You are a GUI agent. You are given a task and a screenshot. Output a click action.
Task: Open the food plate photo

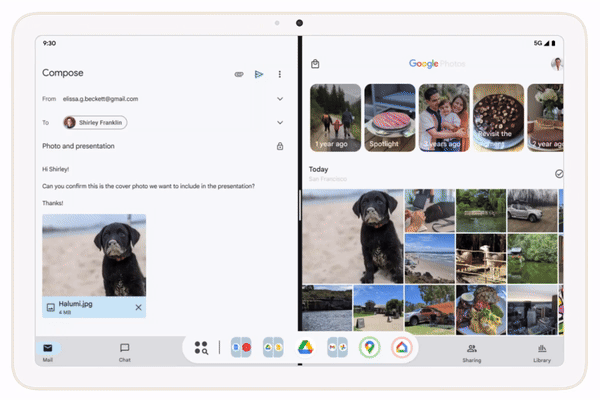click(x=481, y=310)
